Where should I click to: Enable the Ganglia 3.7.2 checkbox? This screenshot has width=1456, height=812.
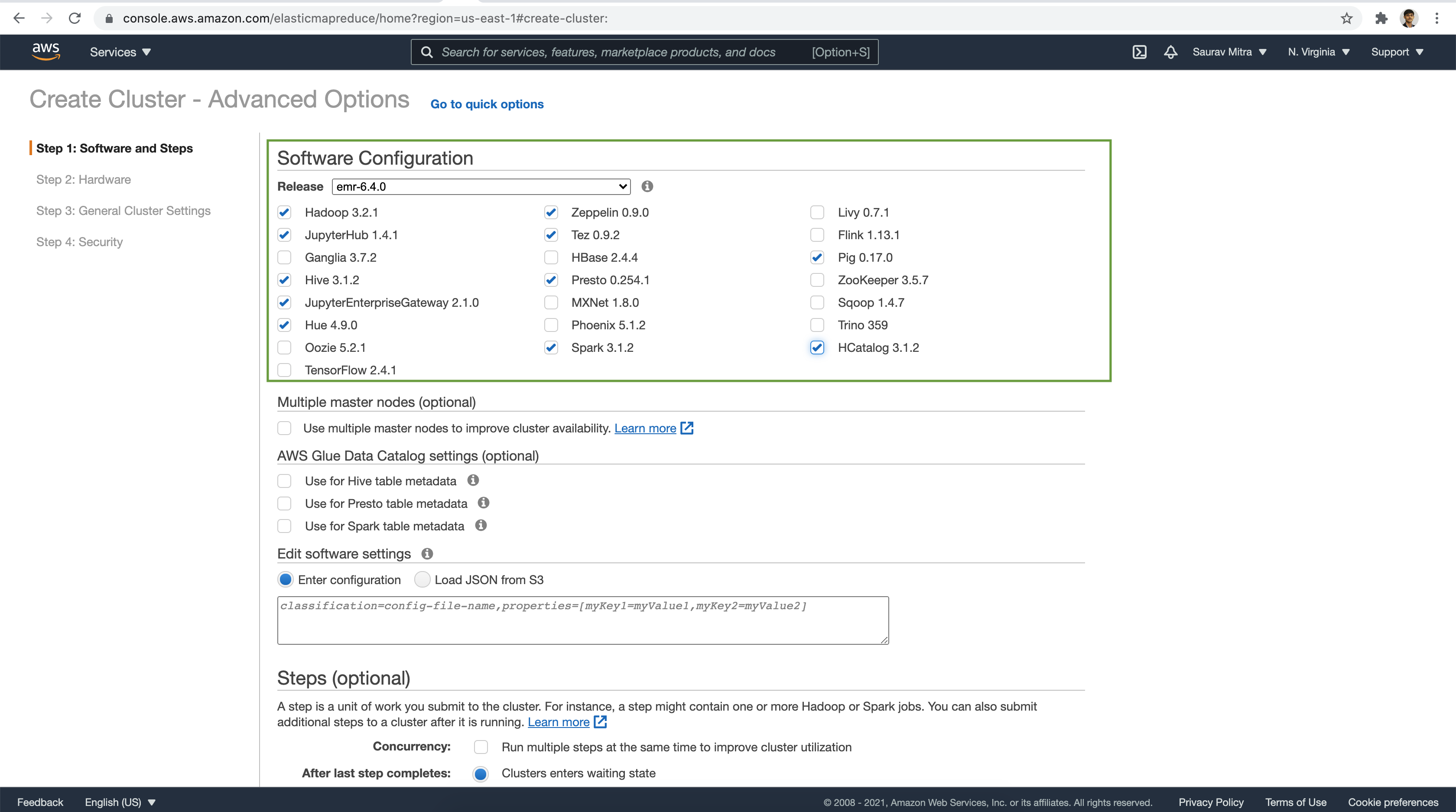click(x=284, y=258)
